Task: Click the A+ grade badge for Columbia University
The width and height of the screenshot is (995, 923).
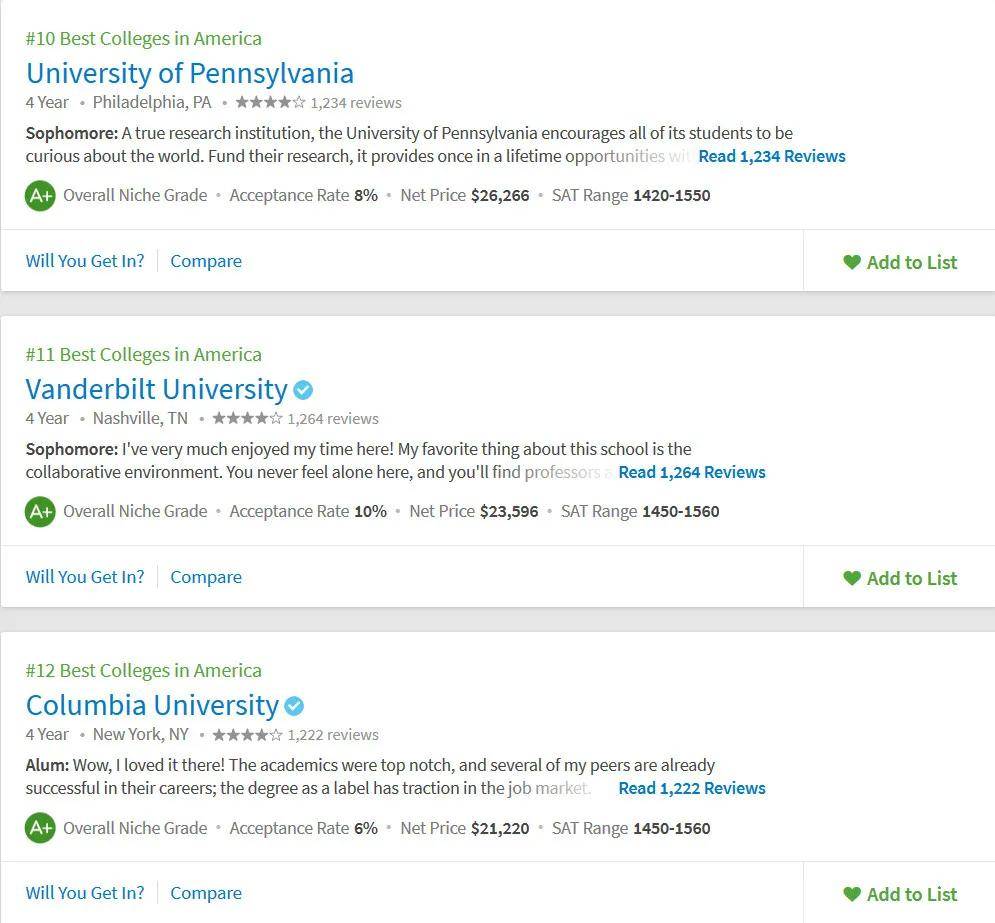Action: point(41,828)
